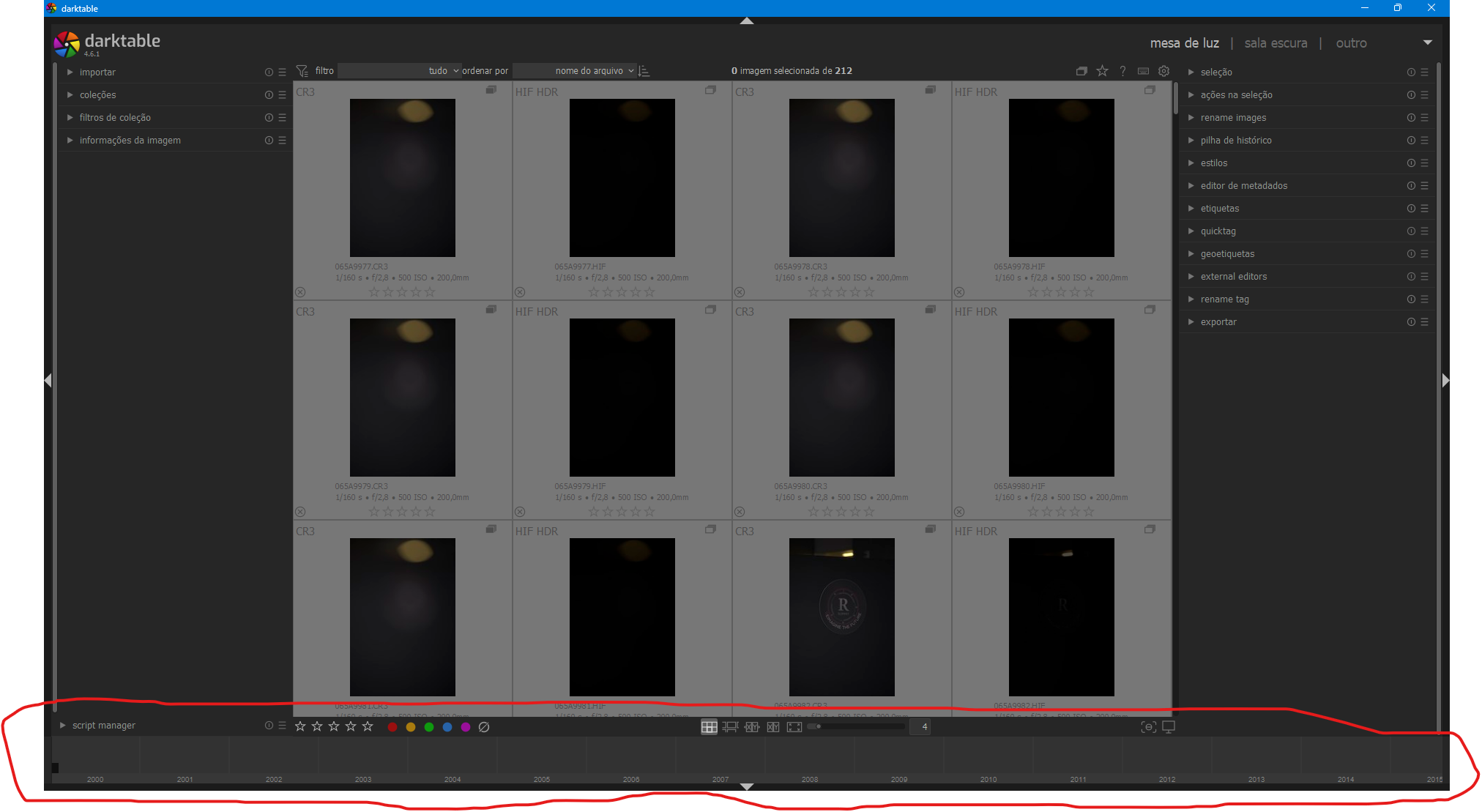Toggle star overlays on thumbnails
This screenshot has width=1482, height=812.
point(1102,71)
